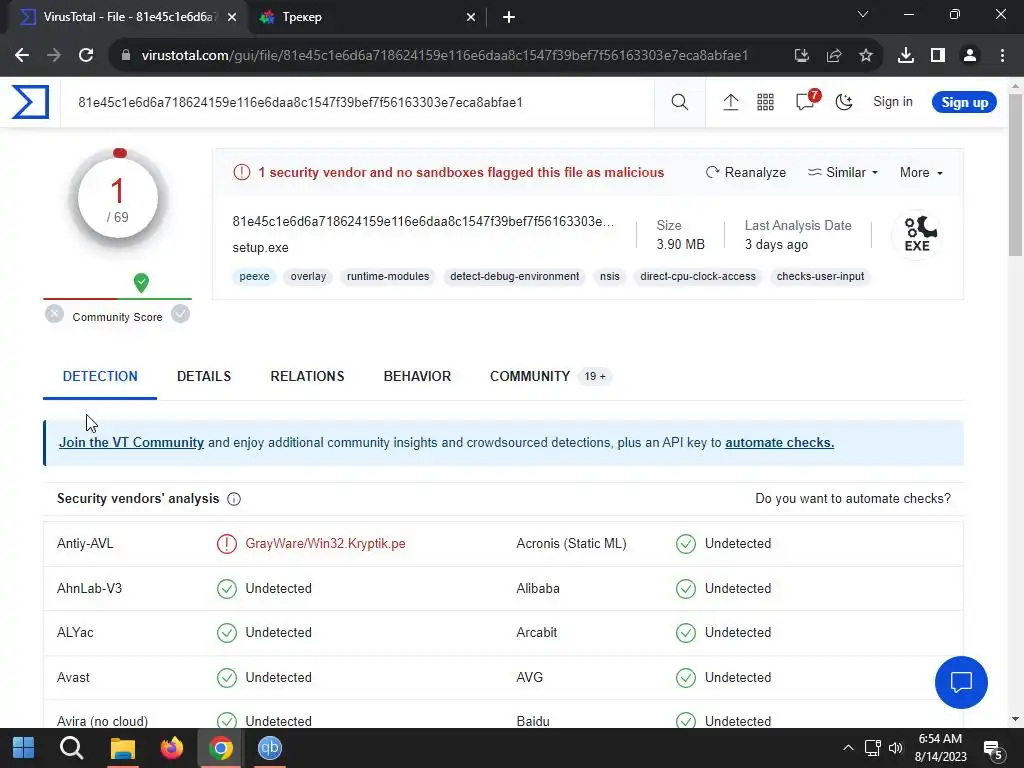The height and width of the screenshot is (768, 1024).
Task: Open qBittorrent from the taskbar
Action: click(x=269, y=748)
